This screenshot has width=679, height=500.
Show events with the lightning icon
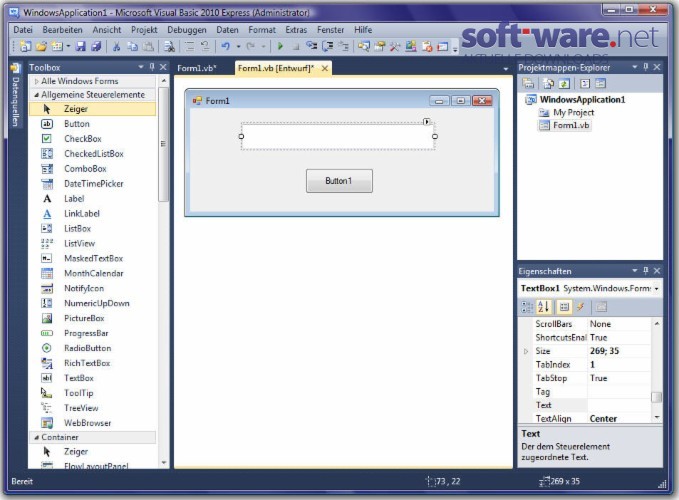580,307
